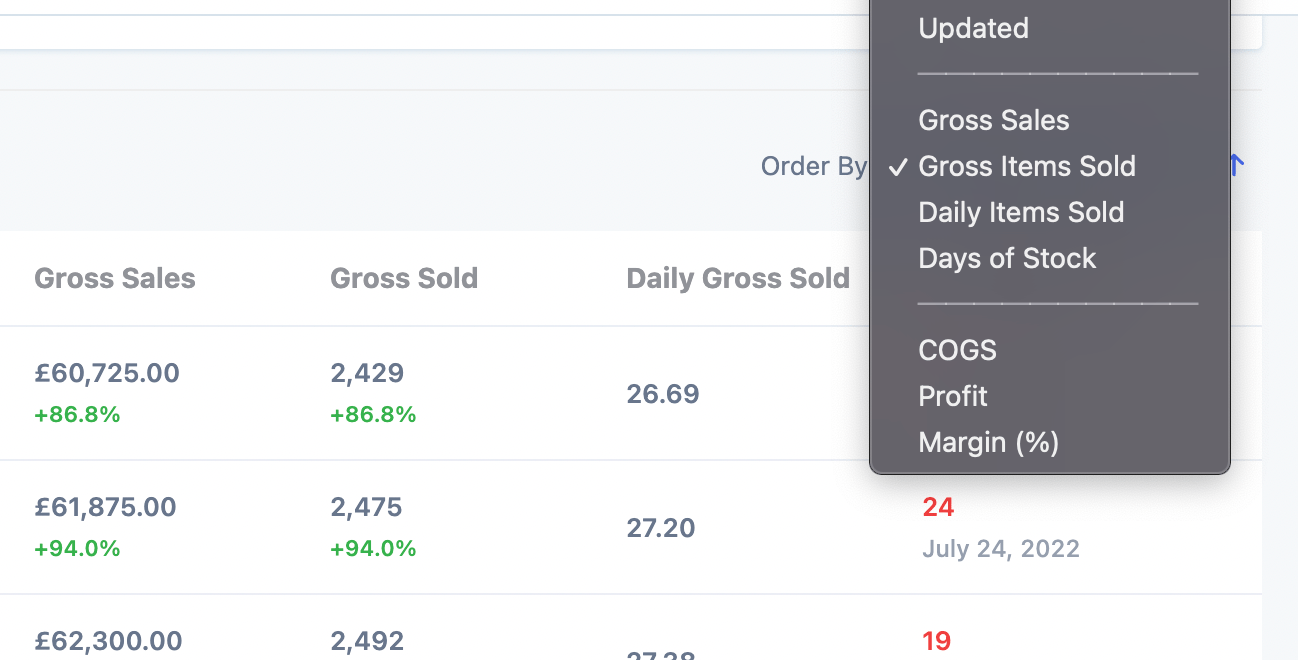Click the 'Daily Gross Sold' column header

coord(737,278)
